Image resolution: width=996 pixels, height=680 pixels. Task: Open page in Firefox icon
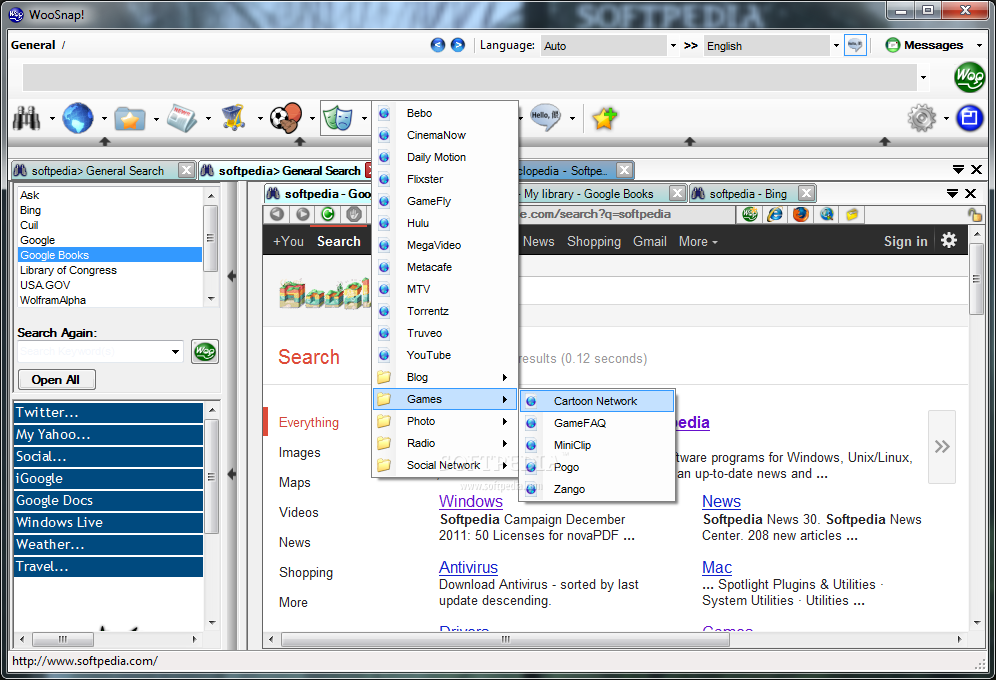pyautogui.click(x=800, y=215)
